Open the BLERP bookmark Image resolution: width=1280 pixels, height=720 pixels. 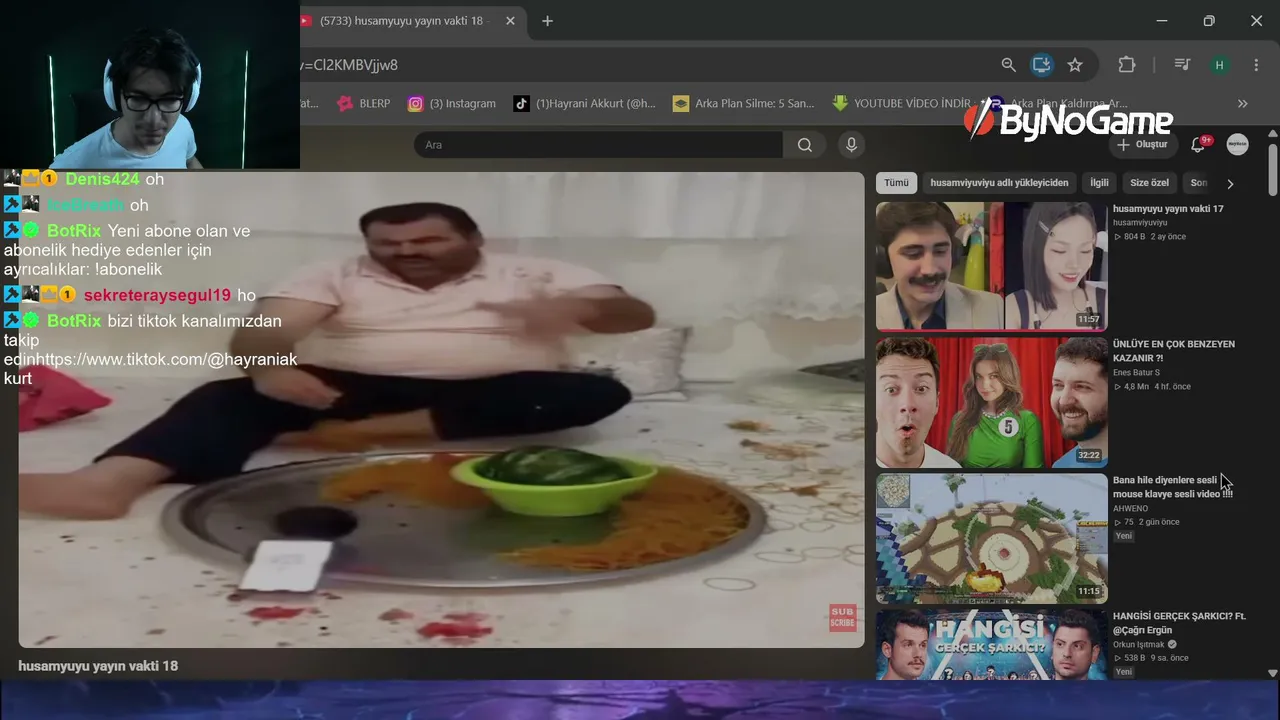pos(364,103)
